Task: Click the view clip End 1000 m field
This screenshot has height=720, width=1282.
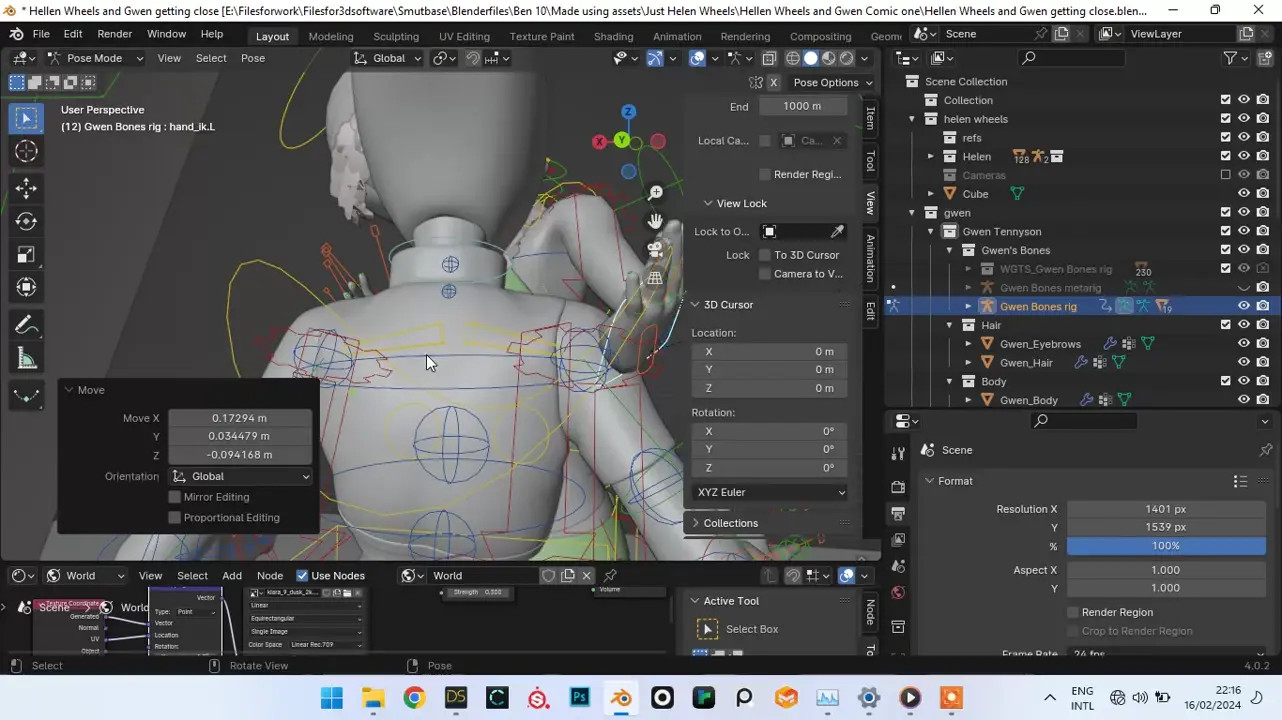Action: pos(802,106)
